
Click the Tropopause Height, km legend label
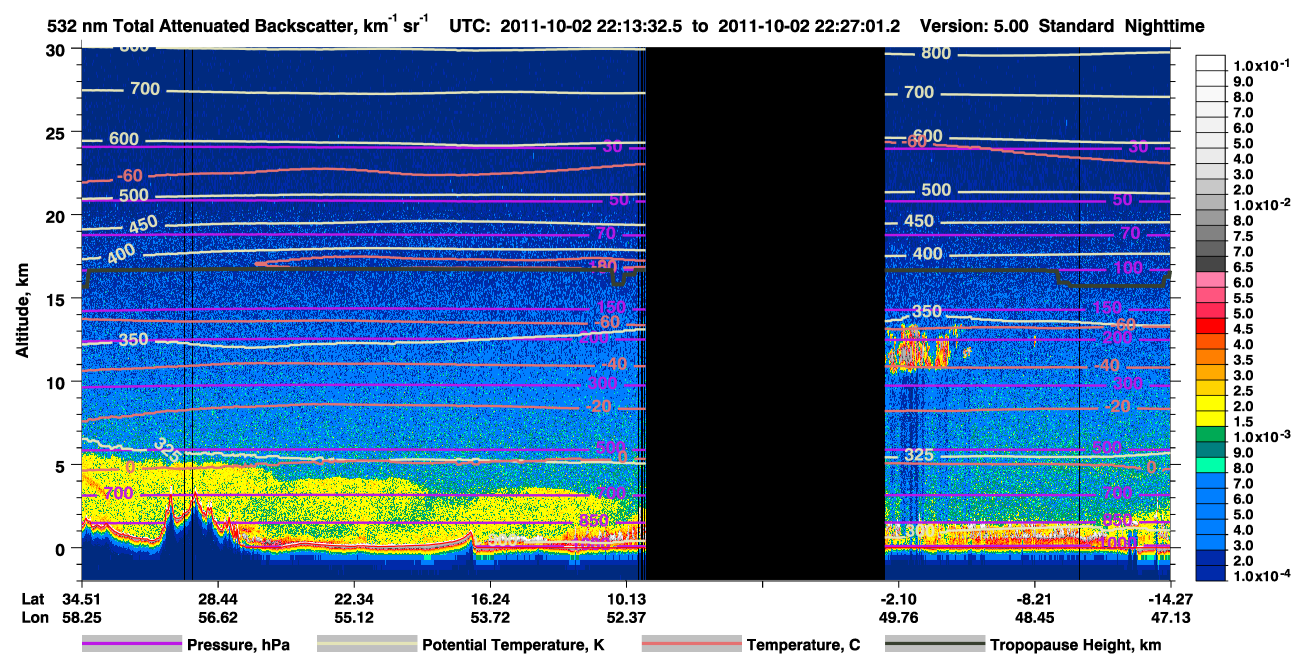point(1075,645)
